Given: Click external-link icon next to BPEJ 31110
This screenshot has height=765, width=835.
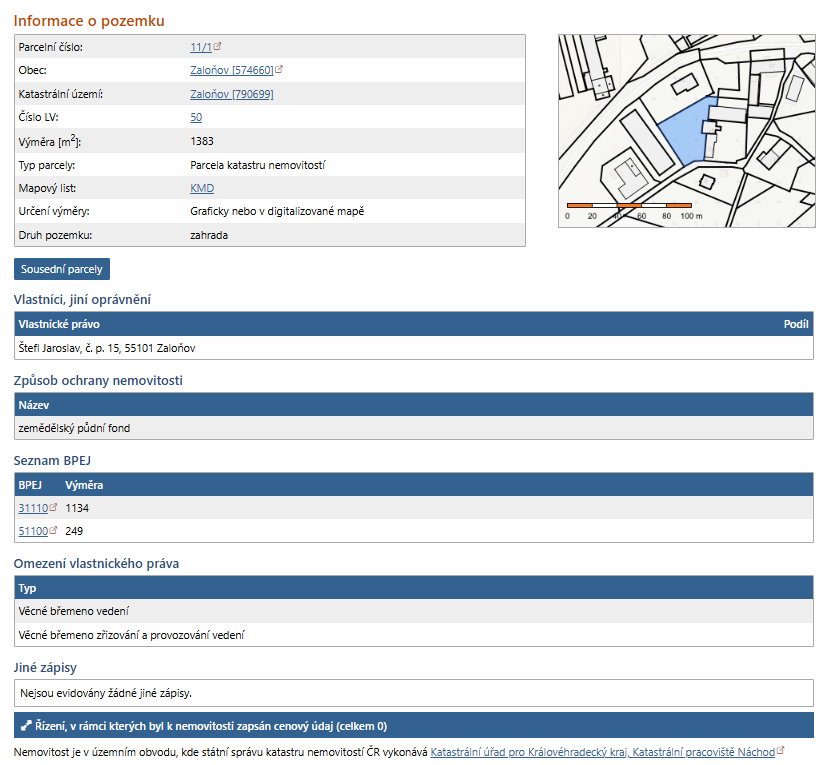Looking at the screenshot, I should (54, 508).
